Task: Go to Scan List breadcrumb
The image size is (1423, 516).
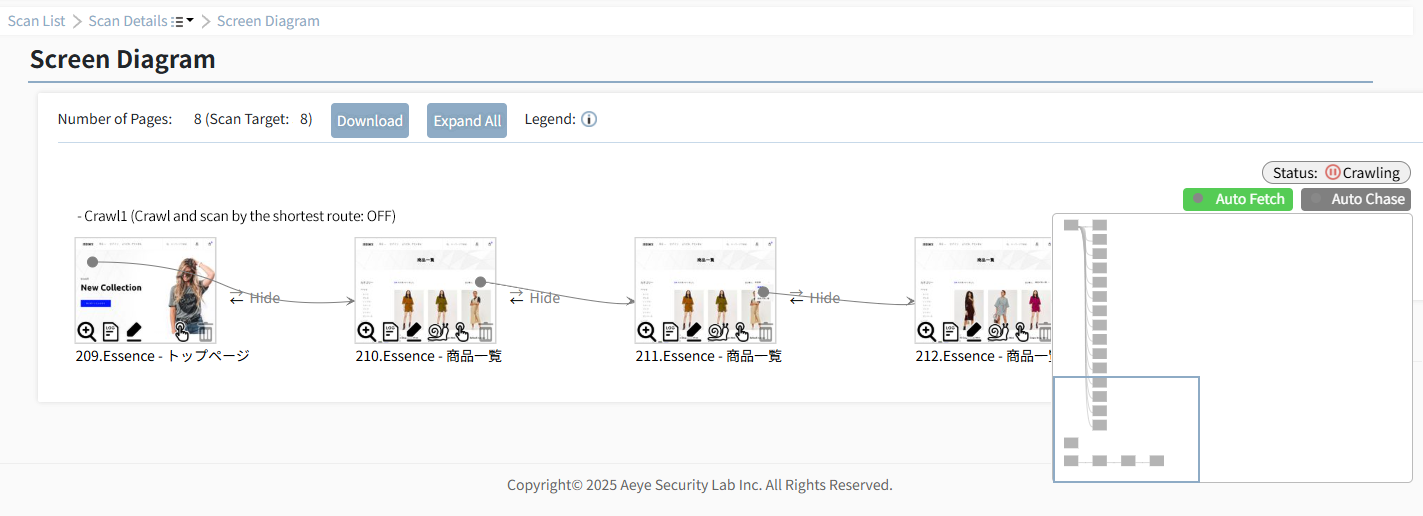Action: pyautogui.click(x=37, y=21)
